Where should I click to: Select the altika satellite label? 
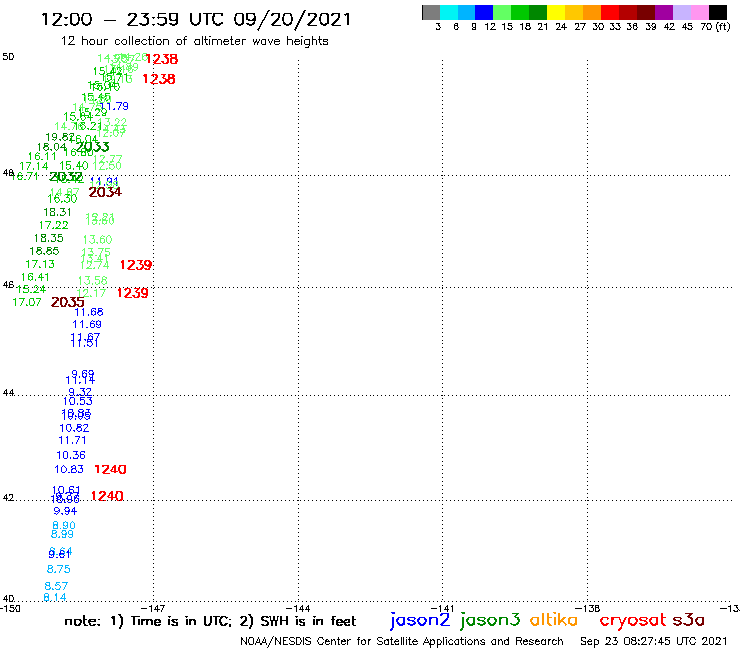(553, 619)
